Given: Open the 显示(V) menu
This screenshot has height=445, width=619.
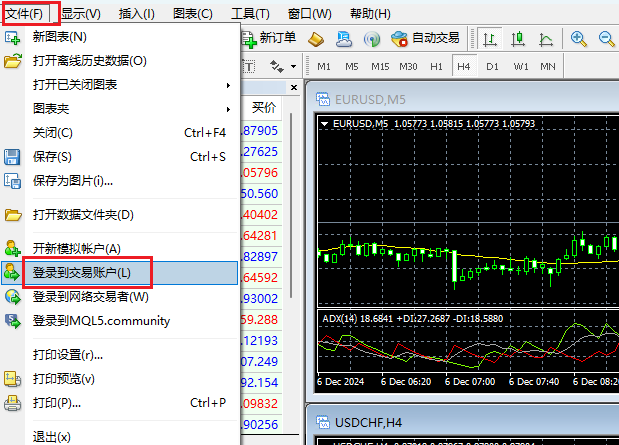Looking at the screenshot, I should coord(81,14).
